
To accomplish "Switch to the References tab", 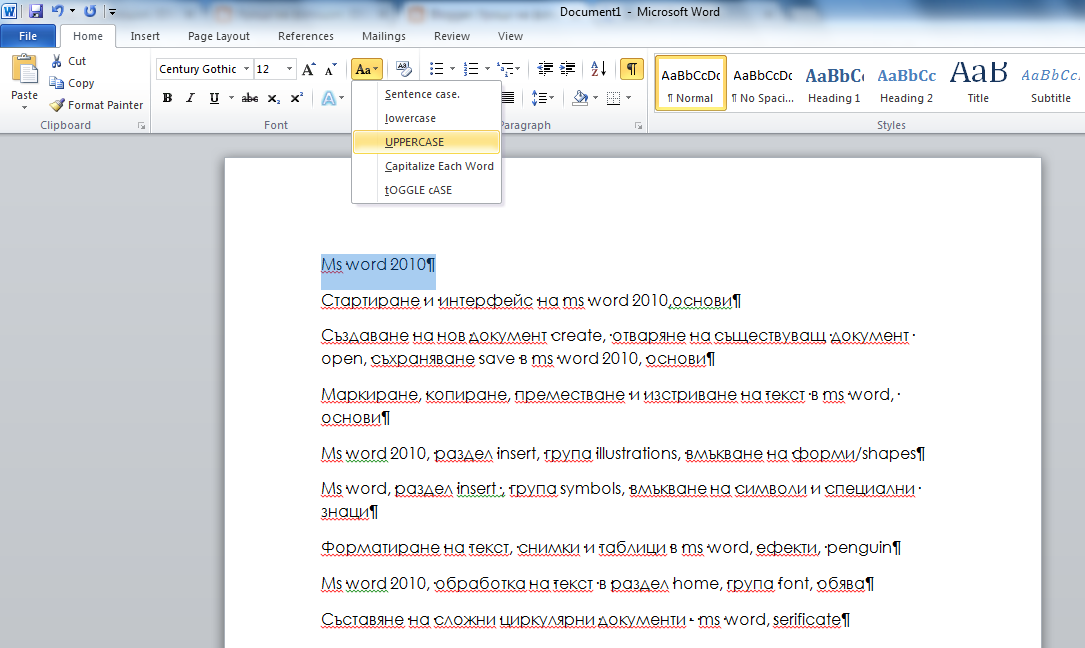I will (306, 36).
